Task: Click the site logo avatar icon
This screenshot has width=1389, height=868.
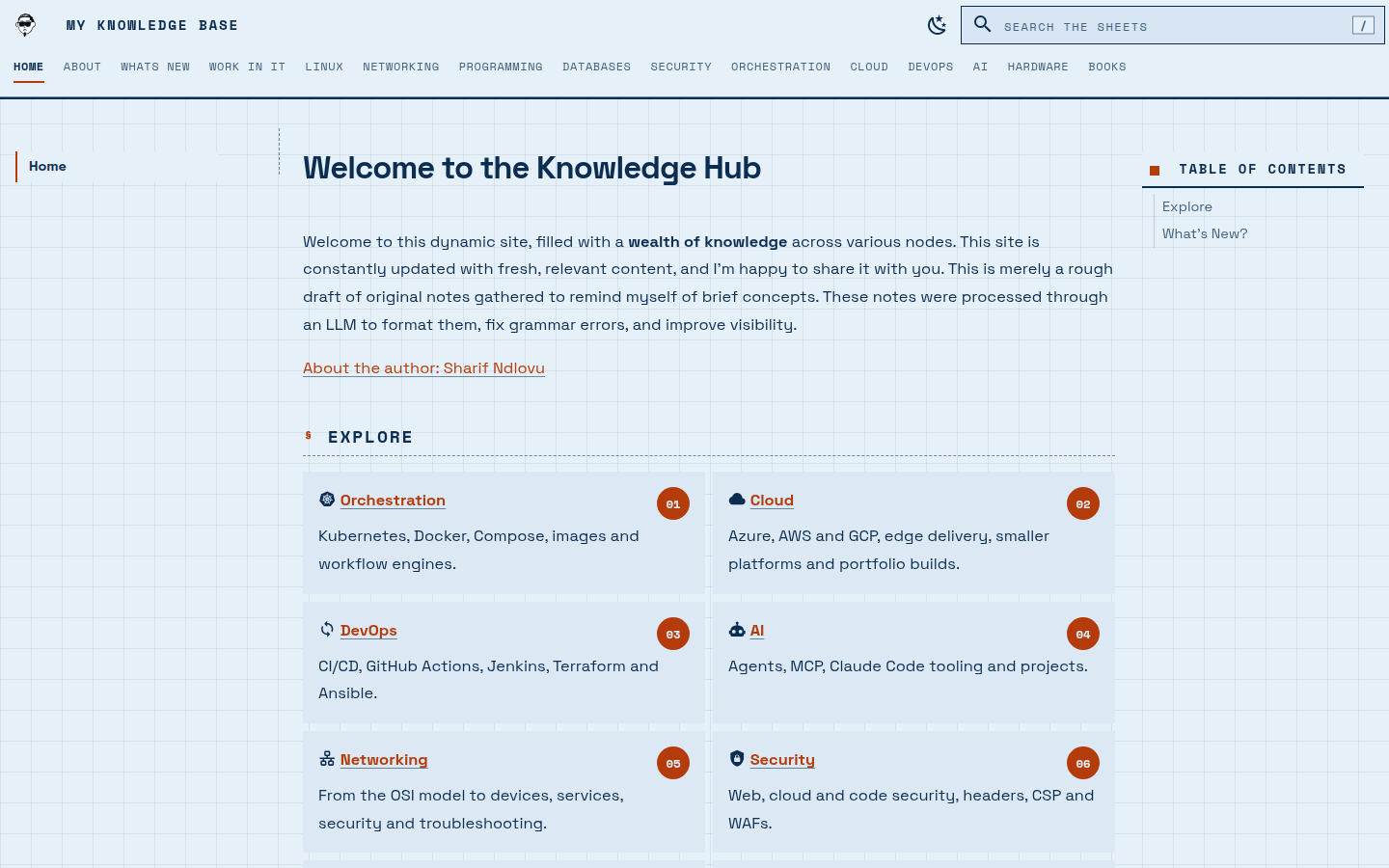Action: tap(26, 25)
